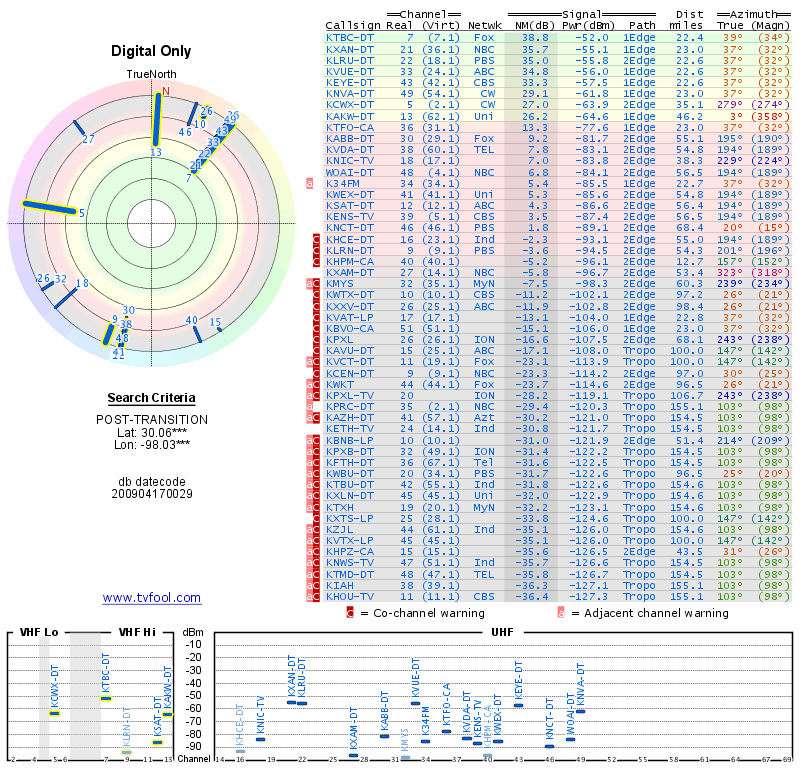
Task: Click the channel 5 bar on radar plot
Action: [x=49, y=208]
